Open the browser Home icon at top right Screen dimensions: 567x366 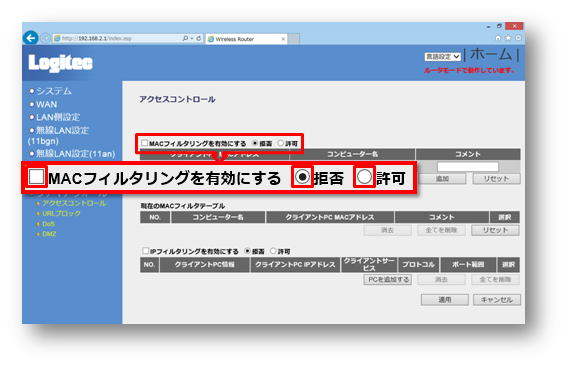(498, 38)
